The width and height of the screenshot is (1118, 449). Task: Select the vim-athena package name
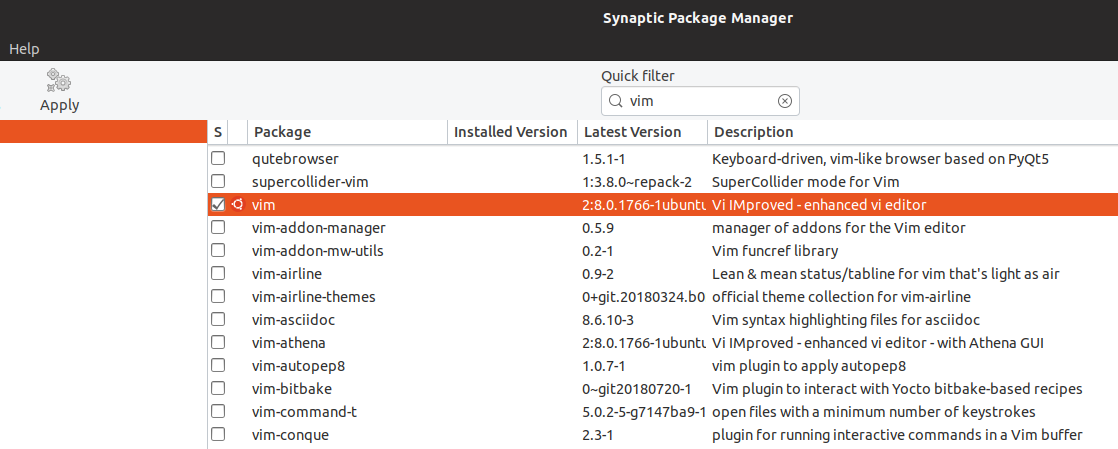(289, 343)
